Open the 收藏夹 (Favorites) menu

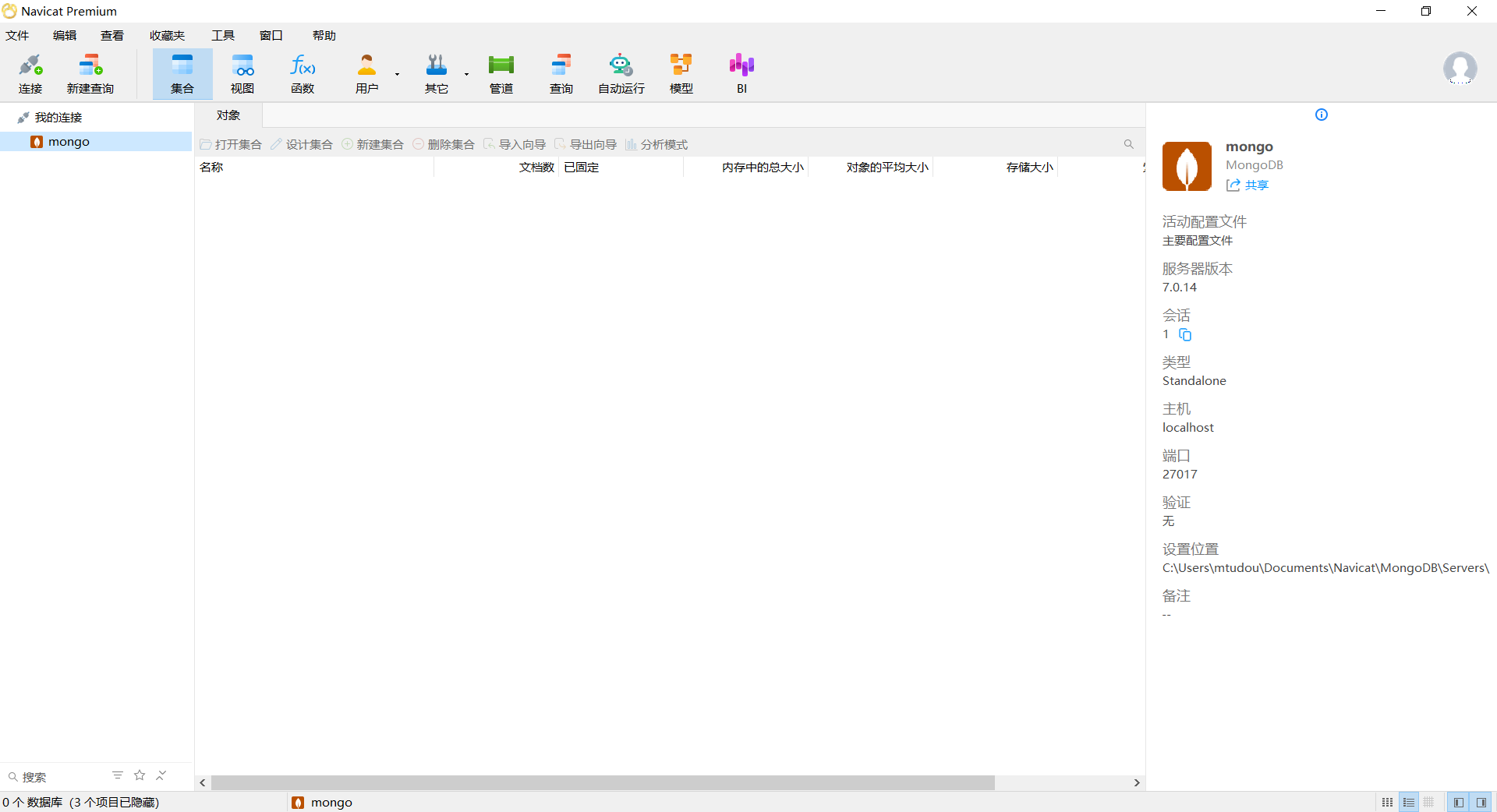(168, 36)
